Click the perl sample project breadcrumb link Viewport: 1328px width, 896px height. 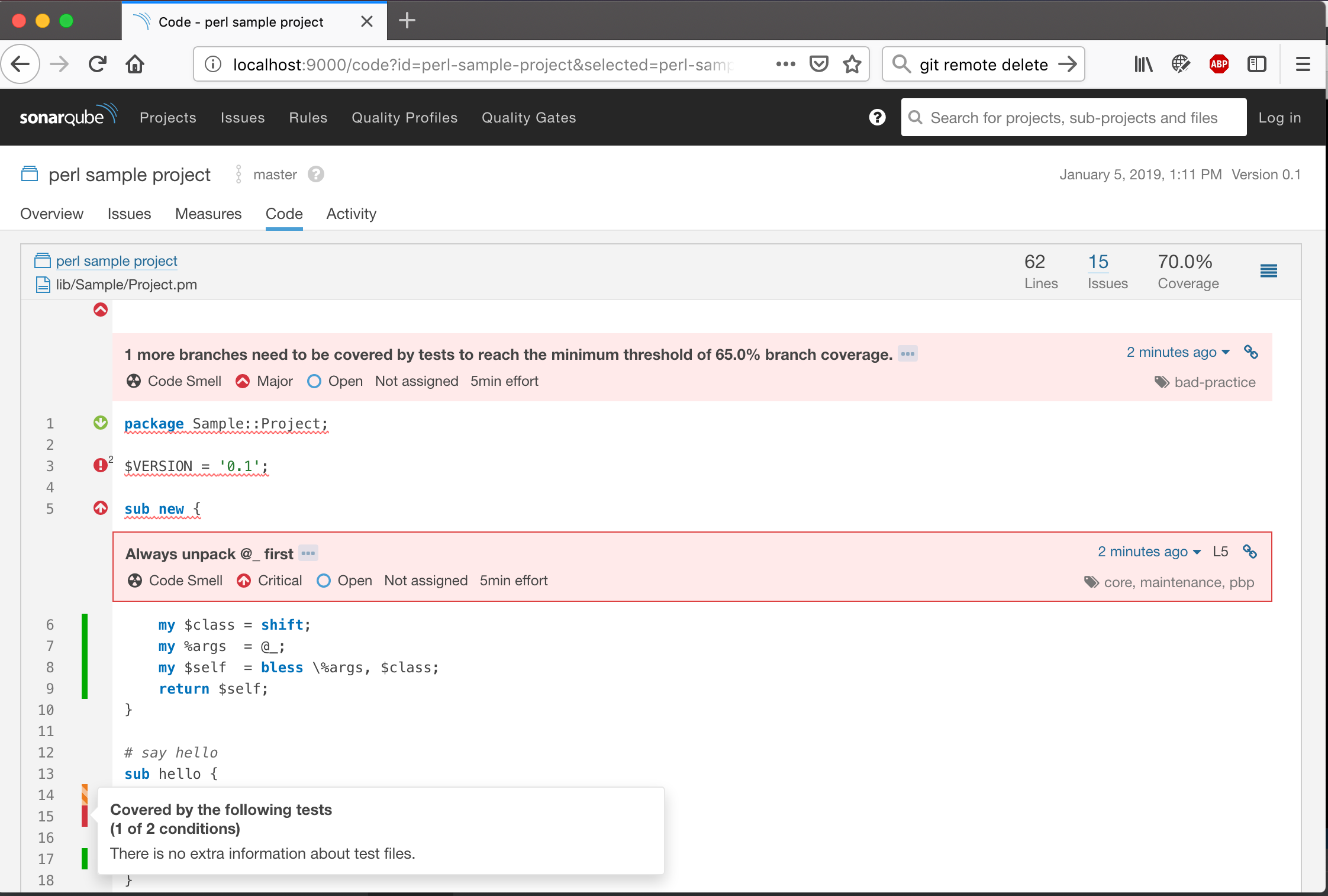(117, 261)
